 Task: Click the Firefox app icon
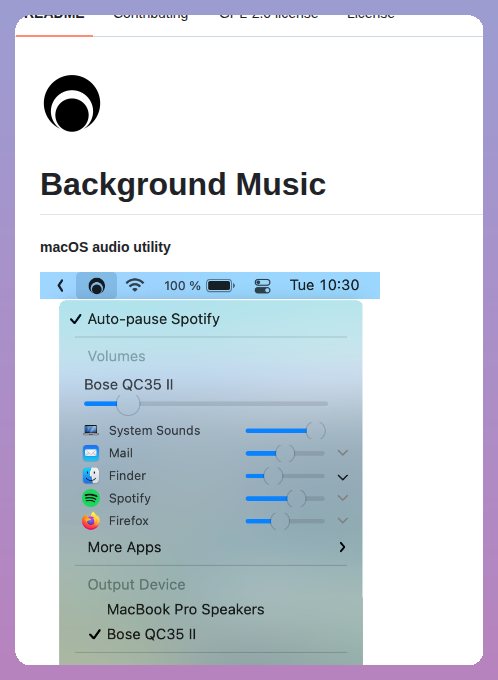coord(91,520)
